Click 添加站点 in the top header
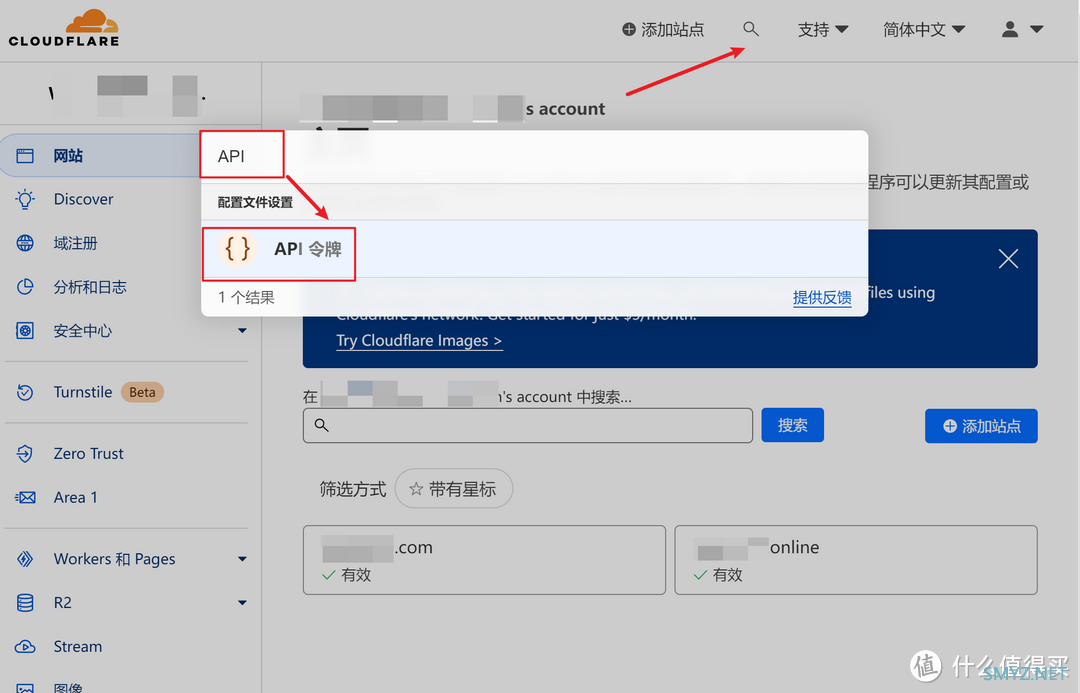 point(663,30)
